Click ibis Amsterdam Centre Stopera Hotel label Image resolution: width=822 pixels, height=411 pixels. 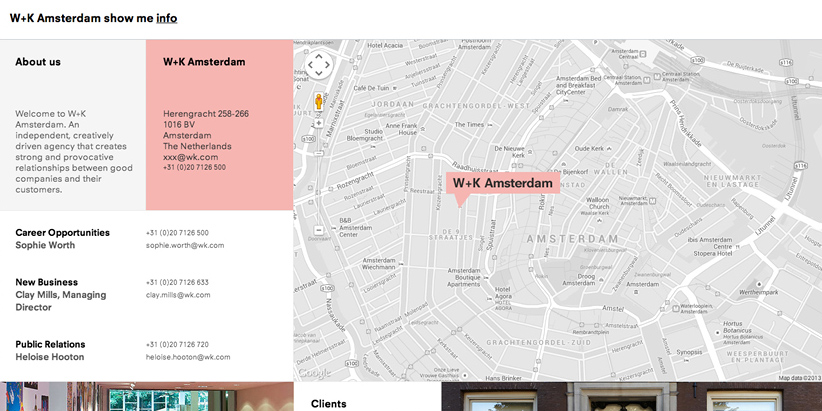(x=709, y=246)
